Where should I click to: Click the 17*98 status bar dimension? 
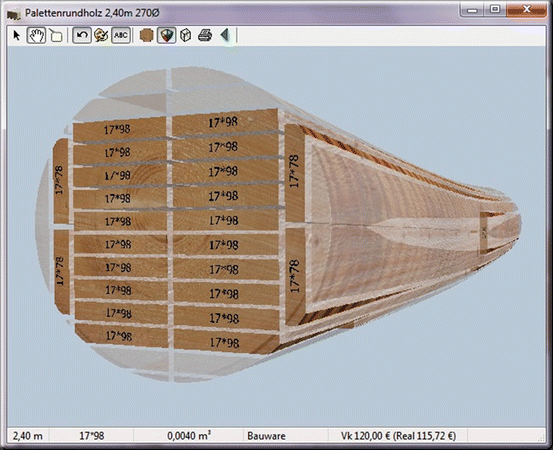click(x=92, y=436)
